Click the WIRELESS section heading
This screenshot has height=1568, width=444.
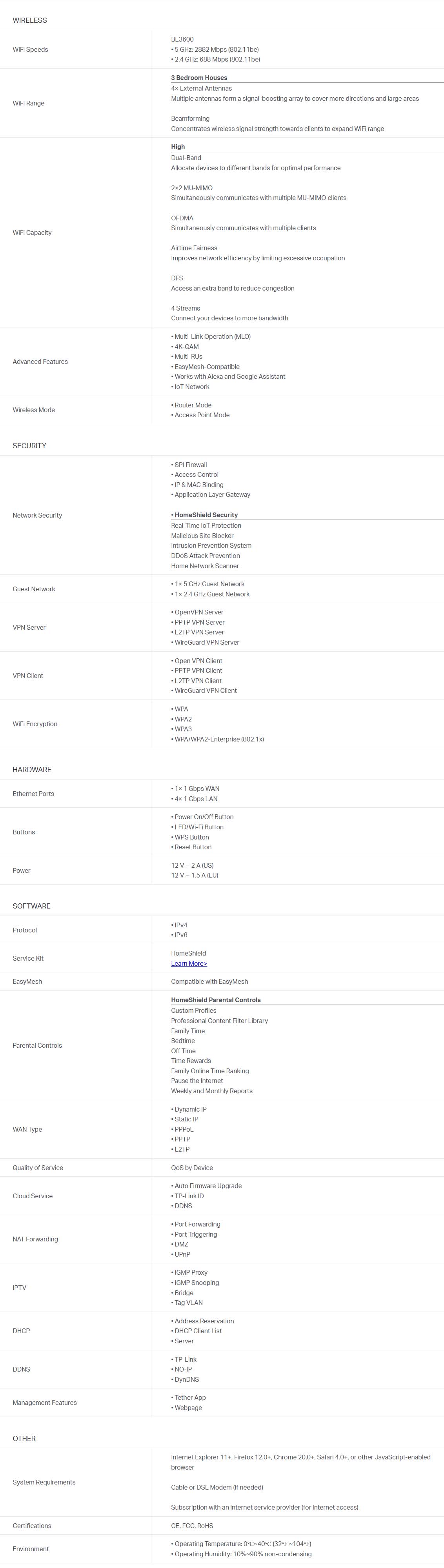tap(30, 20)
